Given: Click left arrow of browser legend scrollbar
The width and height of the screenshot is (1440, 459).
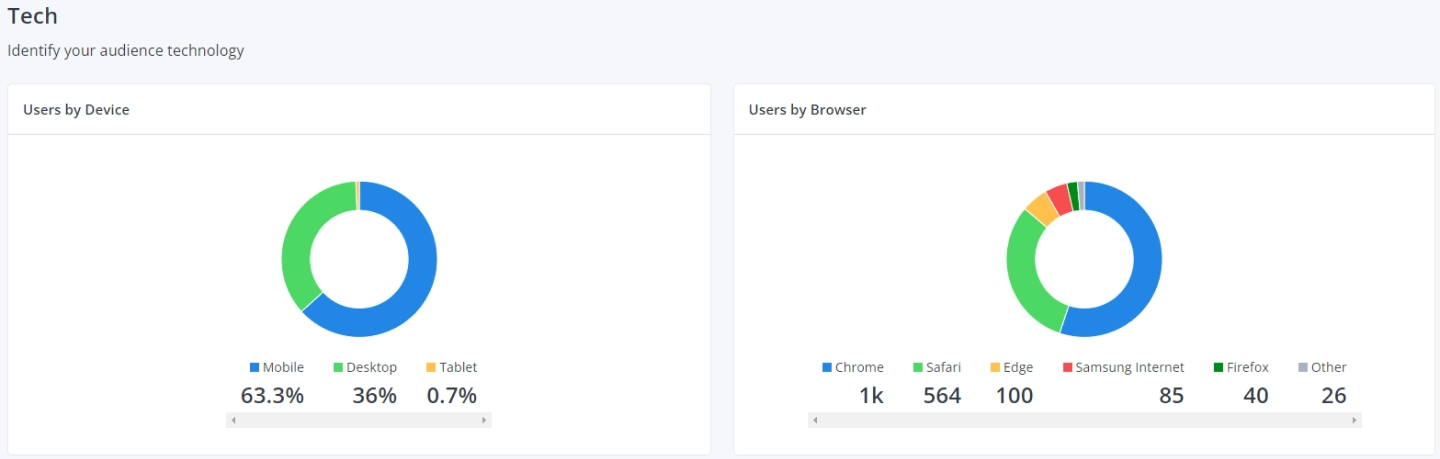Looking at the screenshot, I should click(815, 420).
